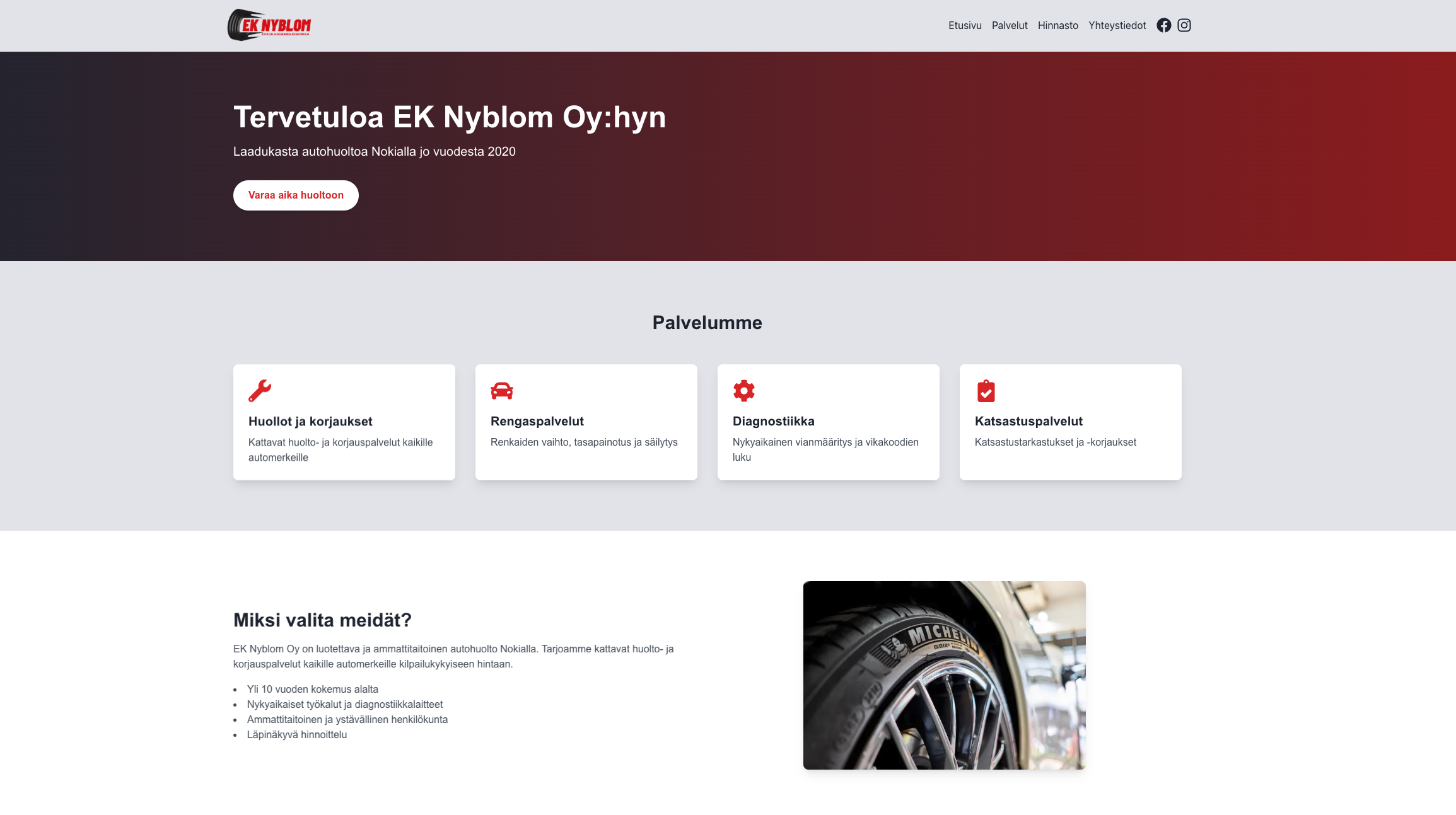Viewport: 1456px width, 815px height.
Task: Click the Diagnostiikka card title
Action: (x=773, y=422)
